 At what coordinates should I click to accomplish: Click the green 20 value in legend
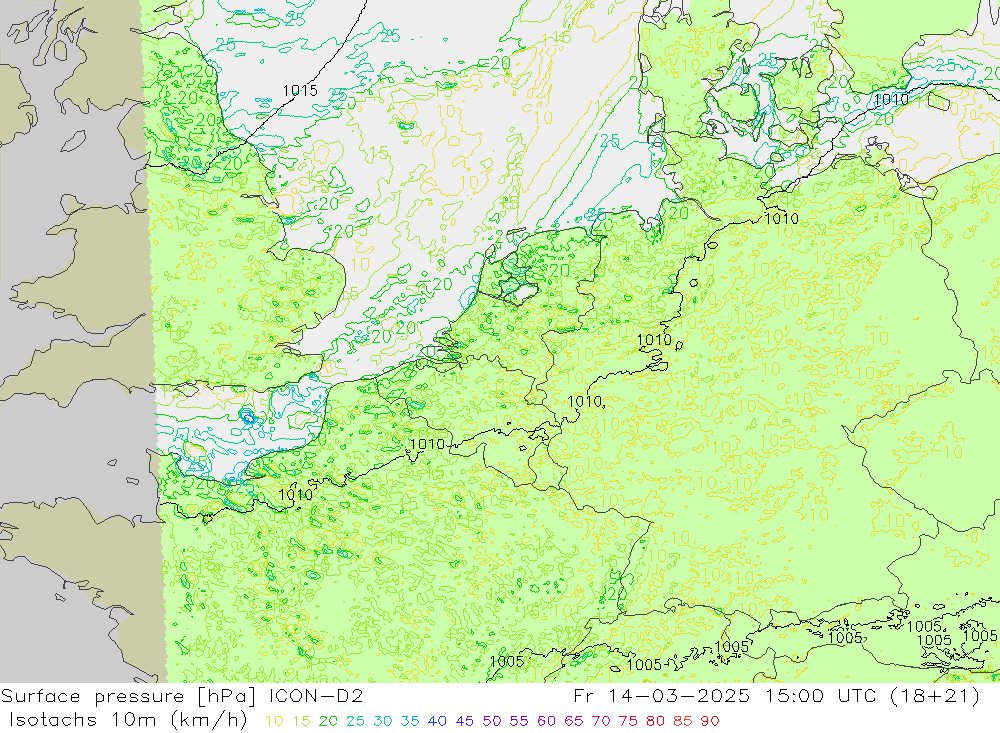coord(328,722)
